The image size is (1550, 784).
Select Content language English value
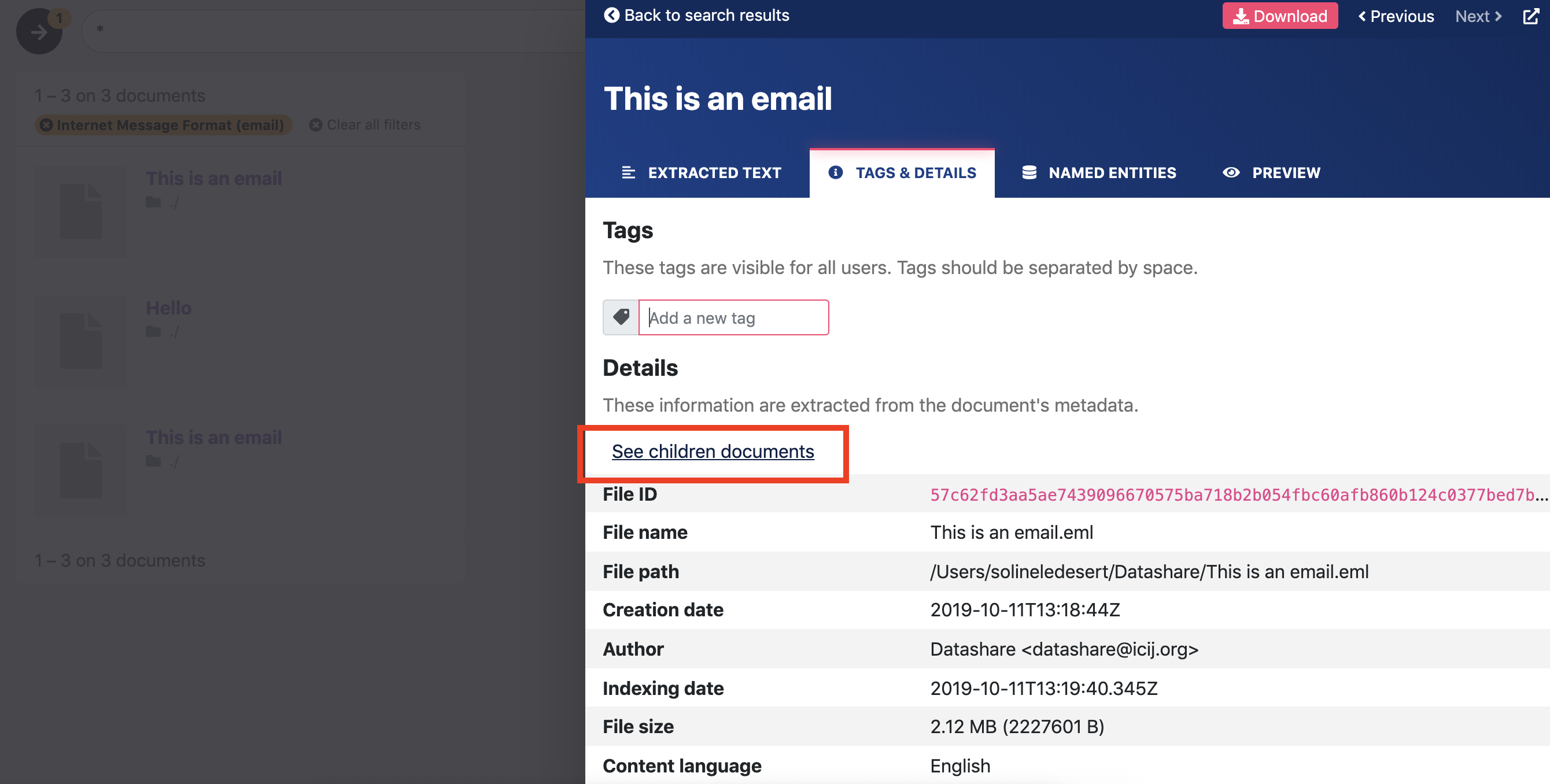pyautogui.click(x=960, y=766)
